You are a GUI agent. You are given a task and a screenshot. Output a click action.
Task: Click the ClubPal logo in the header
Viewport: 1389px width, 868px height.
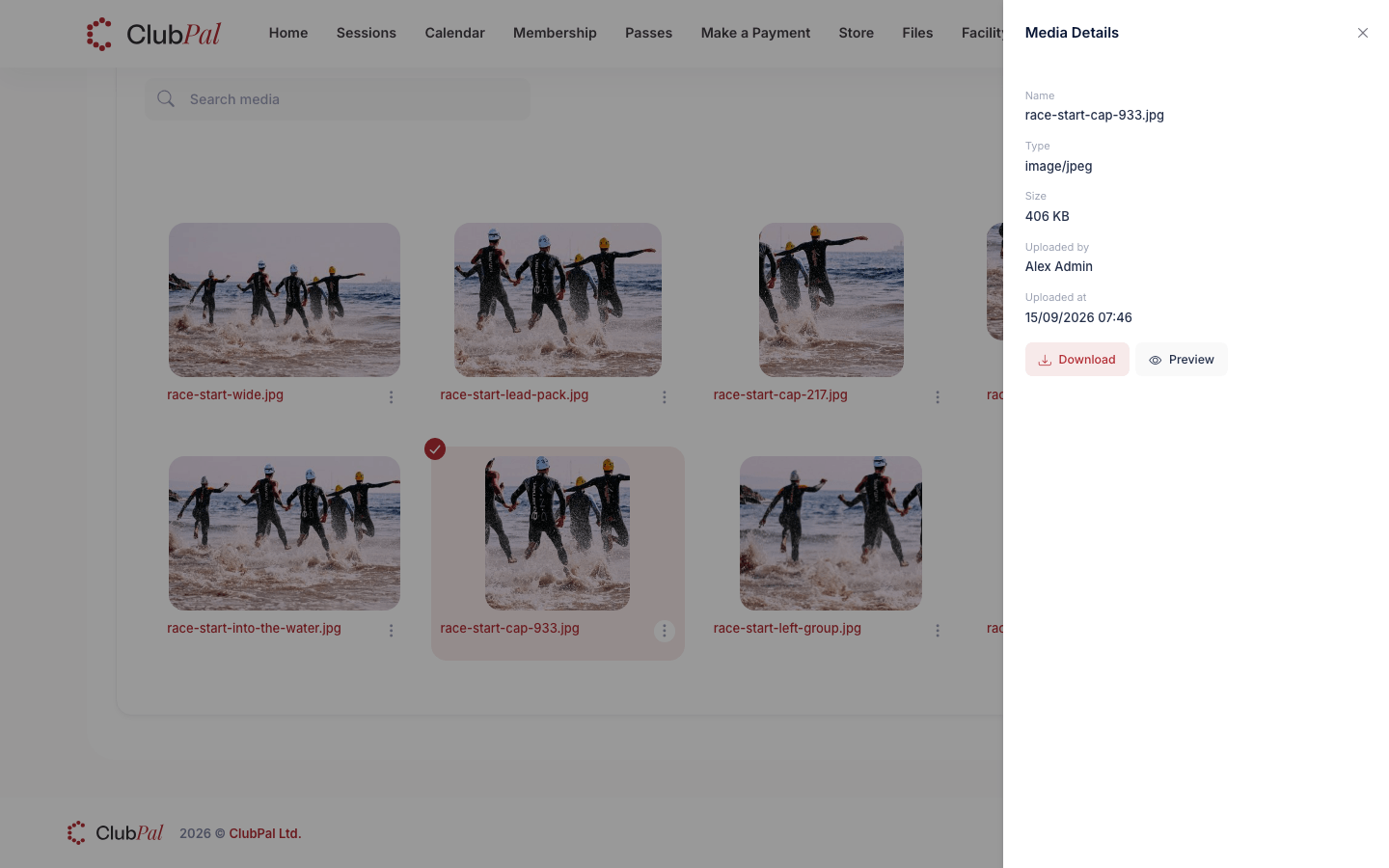(153, 34)
